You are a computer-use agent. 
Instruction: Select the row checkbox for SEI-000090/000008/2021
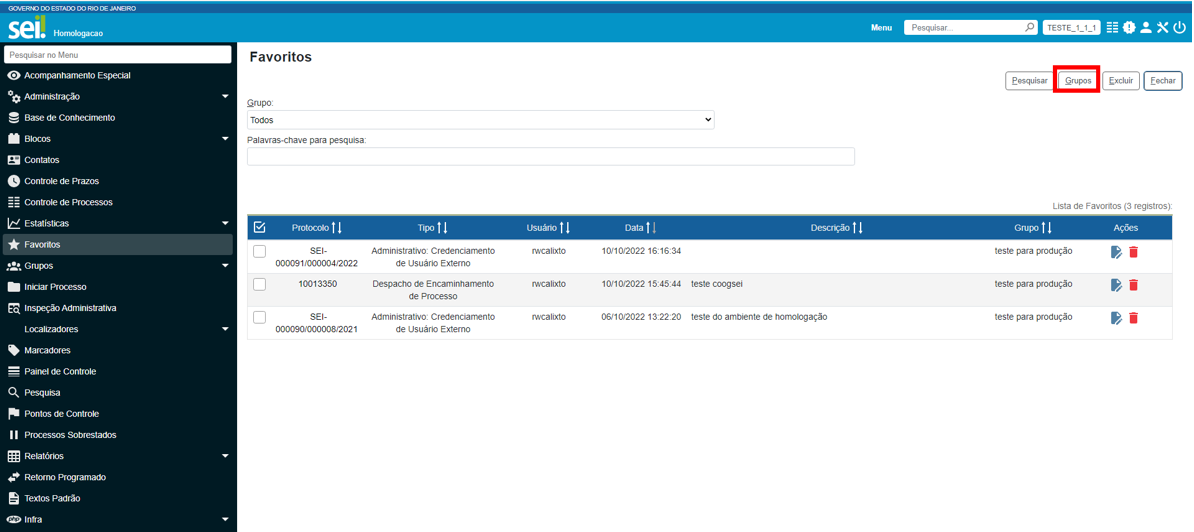pyautogui.click(x=260, y=318)
